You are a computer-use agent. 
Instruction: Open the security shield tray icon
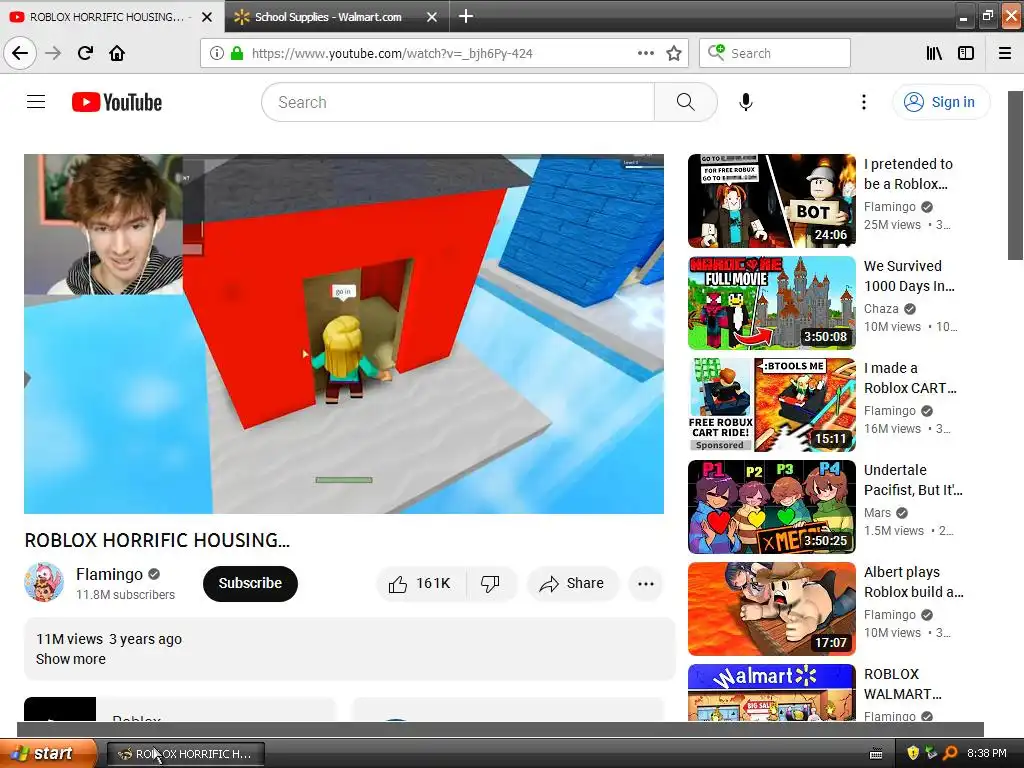913,753
